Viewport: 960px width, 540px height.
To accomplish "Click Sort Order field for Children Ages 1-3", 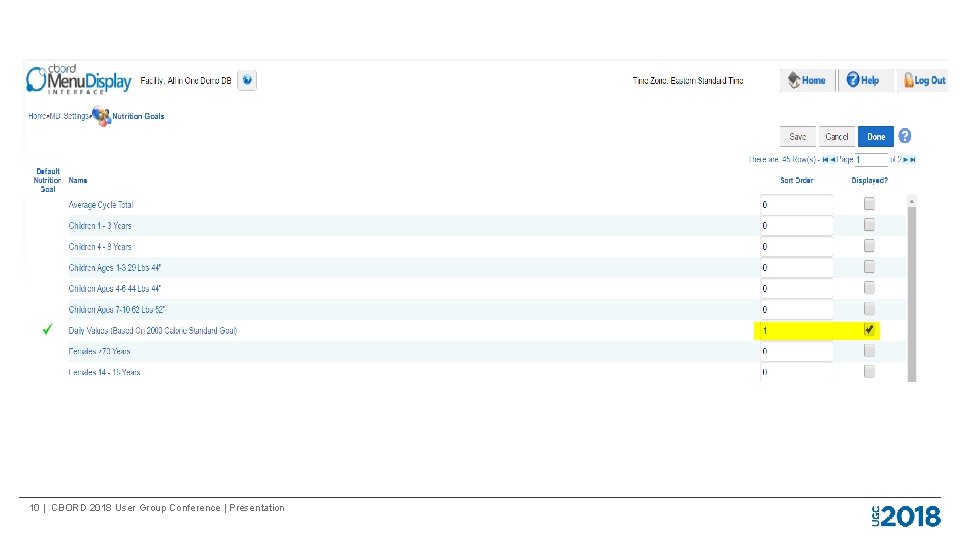I will (x=797, y=268).
